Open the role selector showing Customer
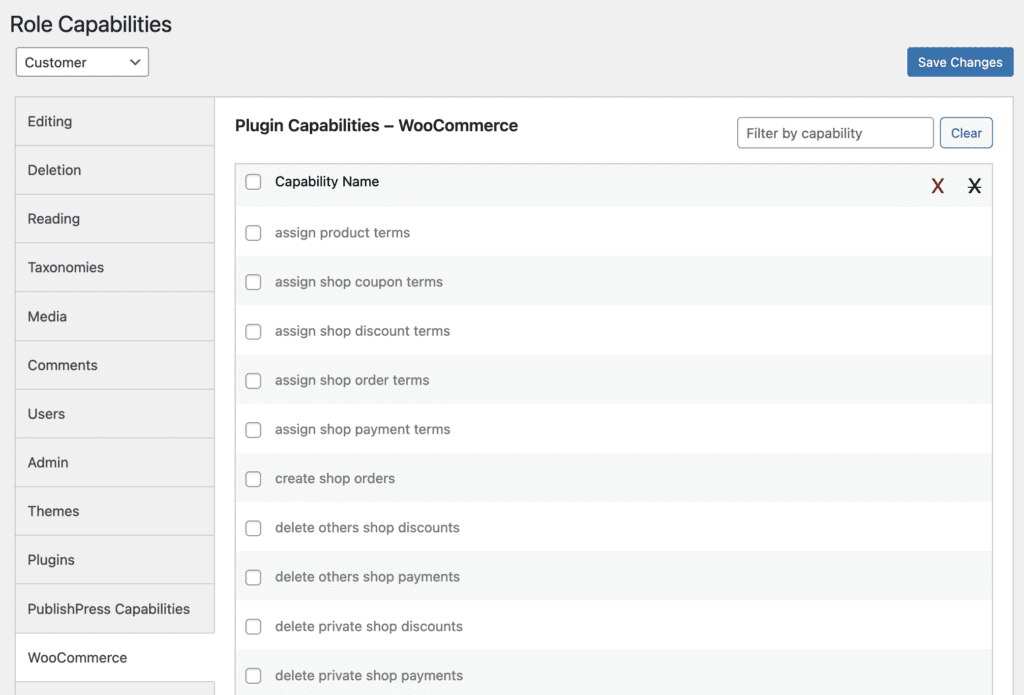The image size is (1024, 695). click(x=81, y=61)
